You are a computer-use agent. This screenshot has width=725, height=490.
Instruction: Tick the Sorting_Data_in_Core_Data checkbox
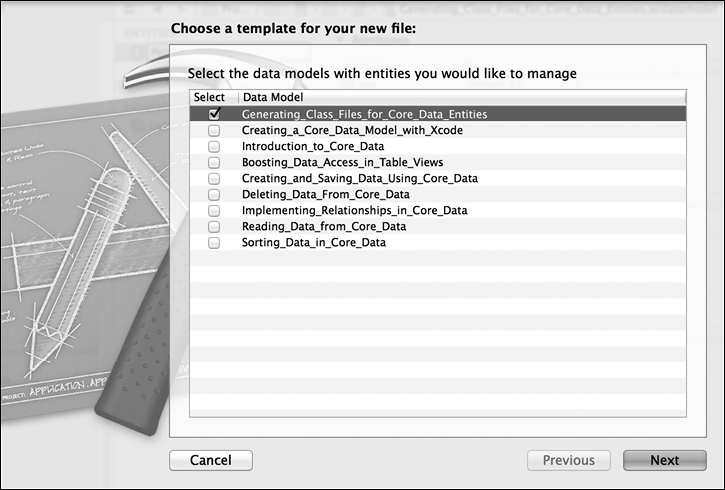[x=214, y=243]
